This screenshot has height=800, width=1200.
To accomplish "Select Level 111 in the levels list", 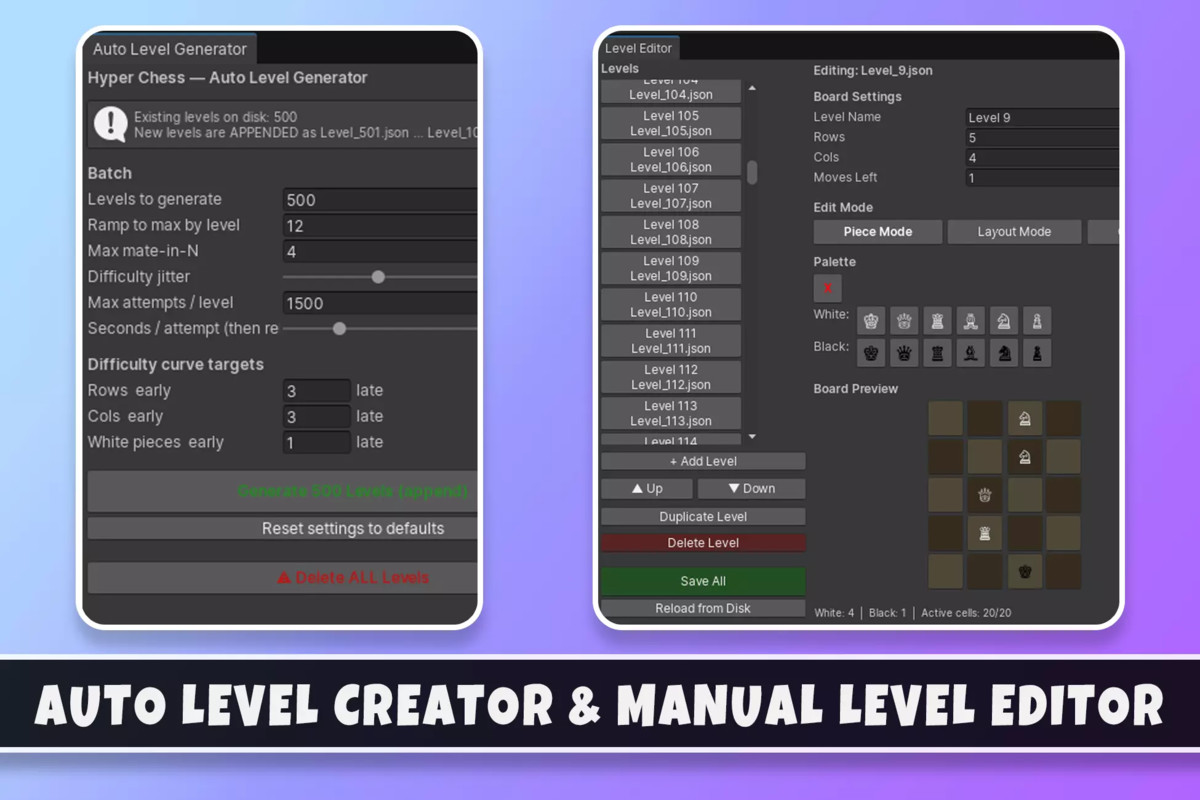I will (x=671, y=340).
